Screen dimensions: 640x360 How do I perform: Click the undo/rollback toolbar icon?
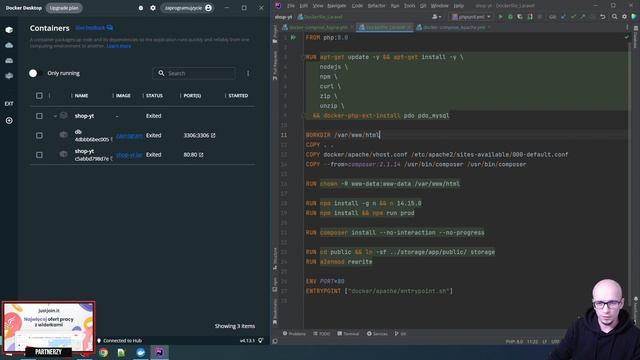603,17
